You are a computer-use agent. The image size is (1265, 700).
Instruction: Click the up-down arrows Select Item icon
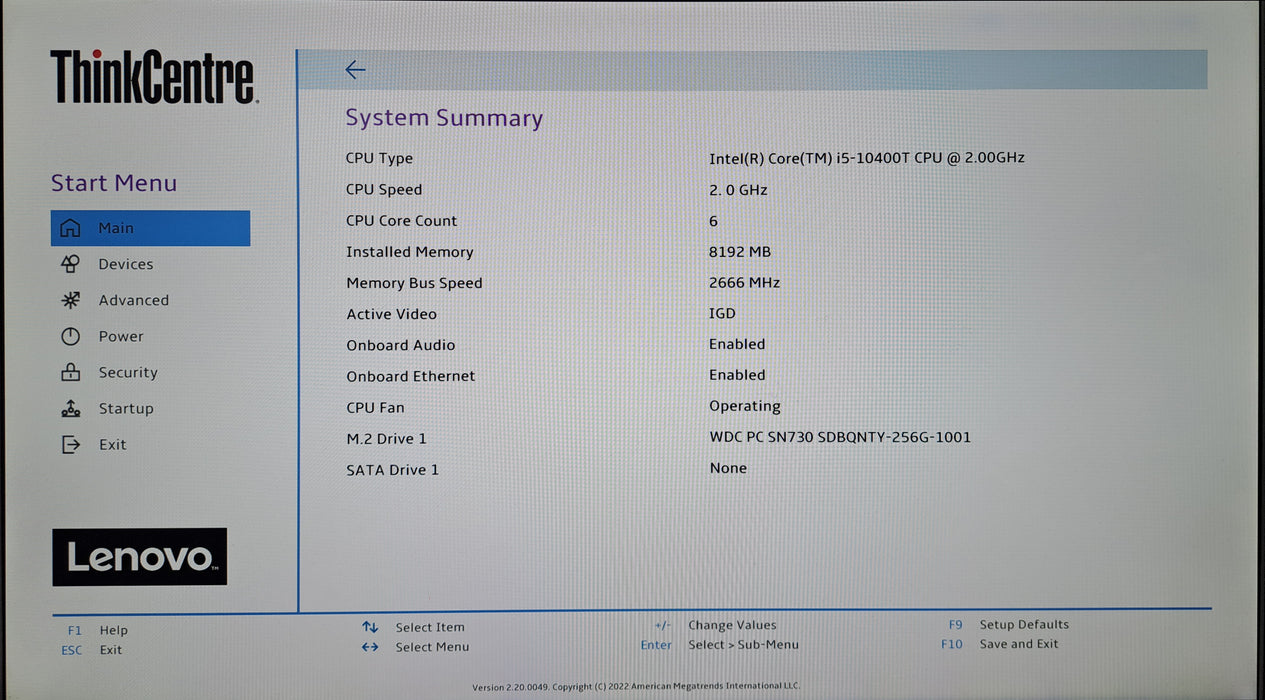click(x=370, y=627)
